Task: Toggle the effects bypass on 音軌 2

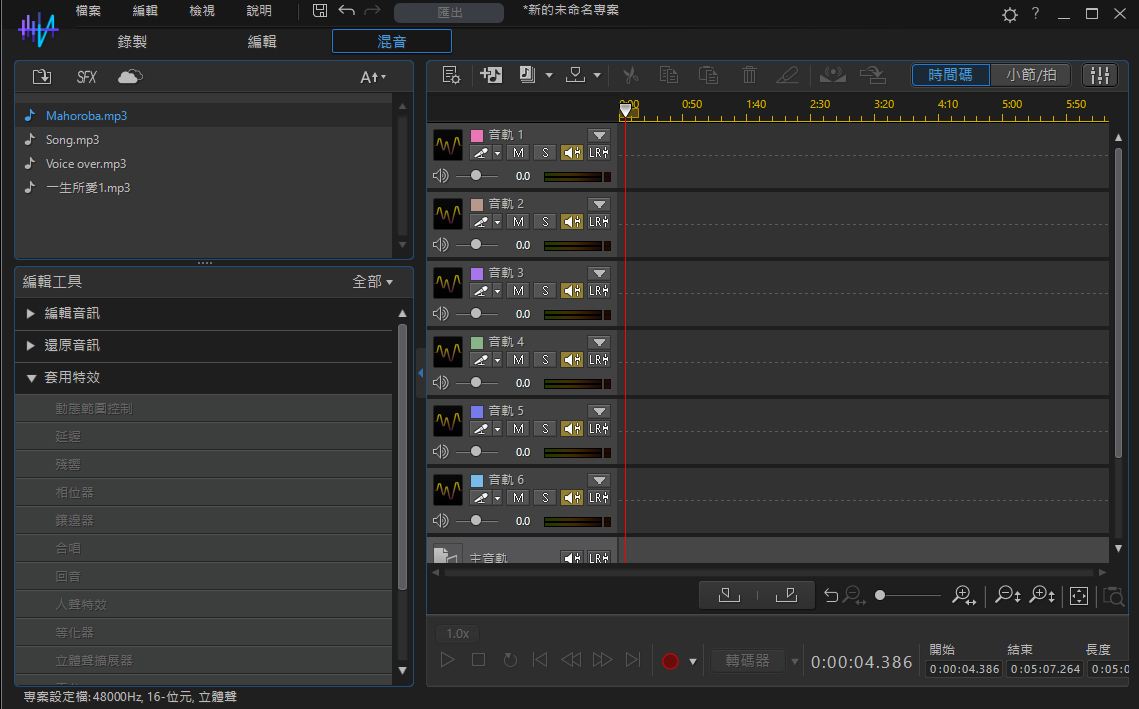Action: [572, 222]
